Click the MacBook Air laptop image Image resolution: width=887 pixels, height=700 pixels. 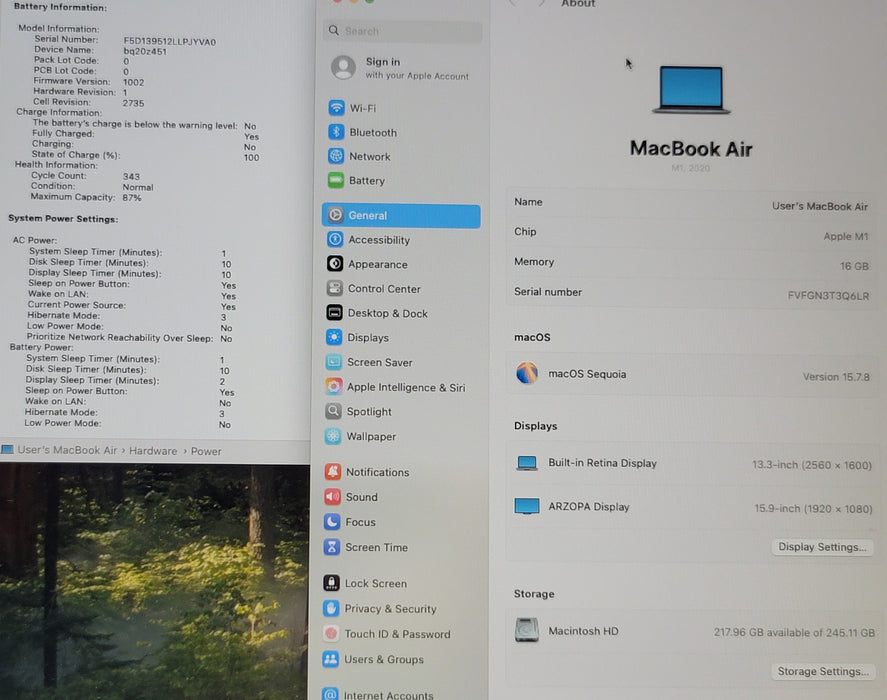tap(691, 89)
